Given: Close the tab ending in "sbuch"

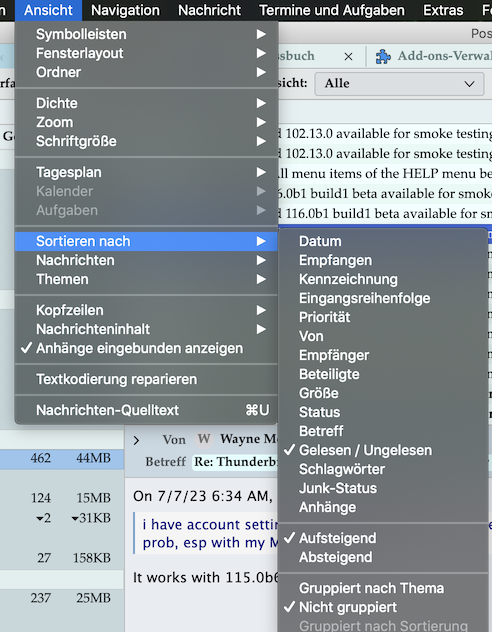Looking at the screenshot, I should coord(349,57).
